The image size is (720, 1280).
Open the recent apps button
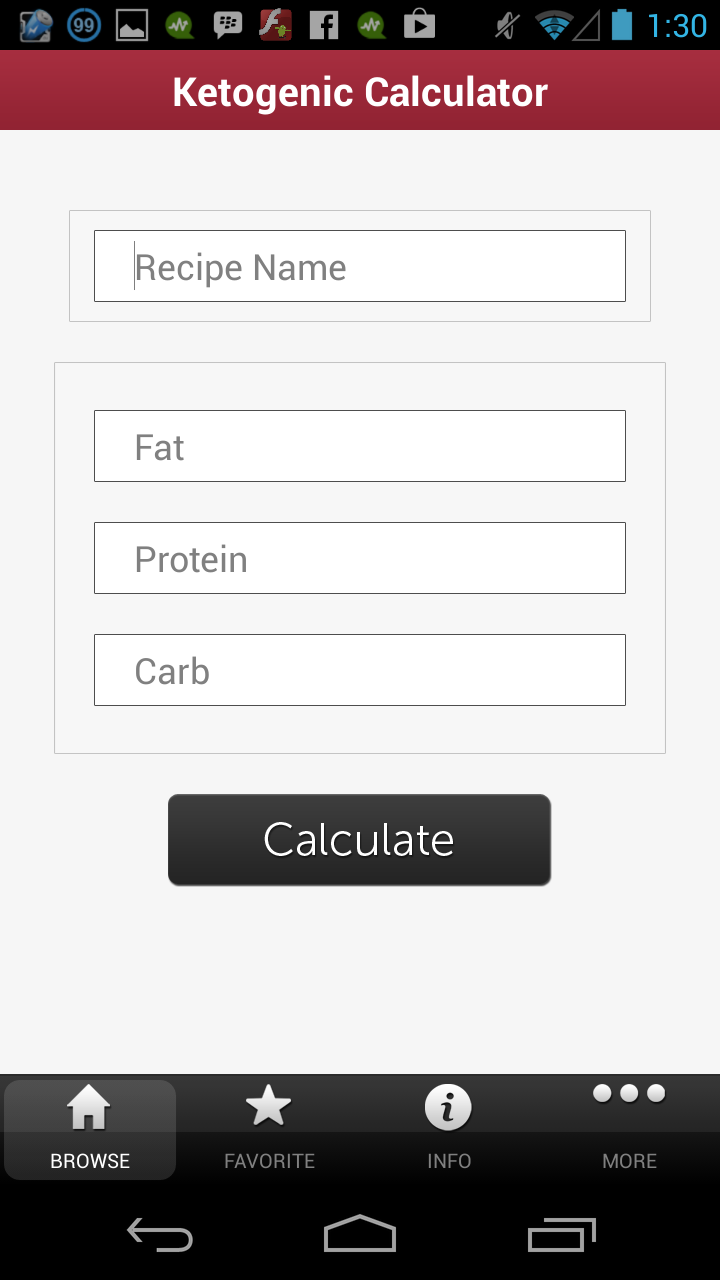[x=561, y=1235]
